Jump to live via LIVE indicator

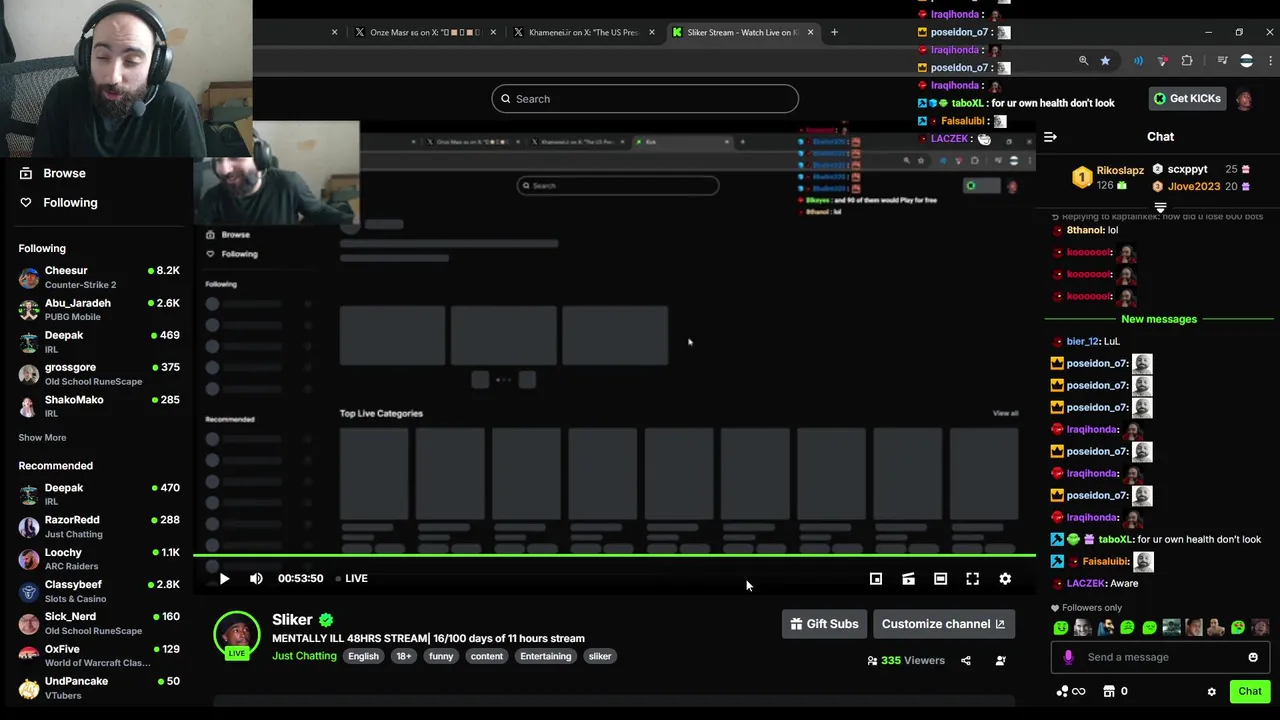coord(351,578)
